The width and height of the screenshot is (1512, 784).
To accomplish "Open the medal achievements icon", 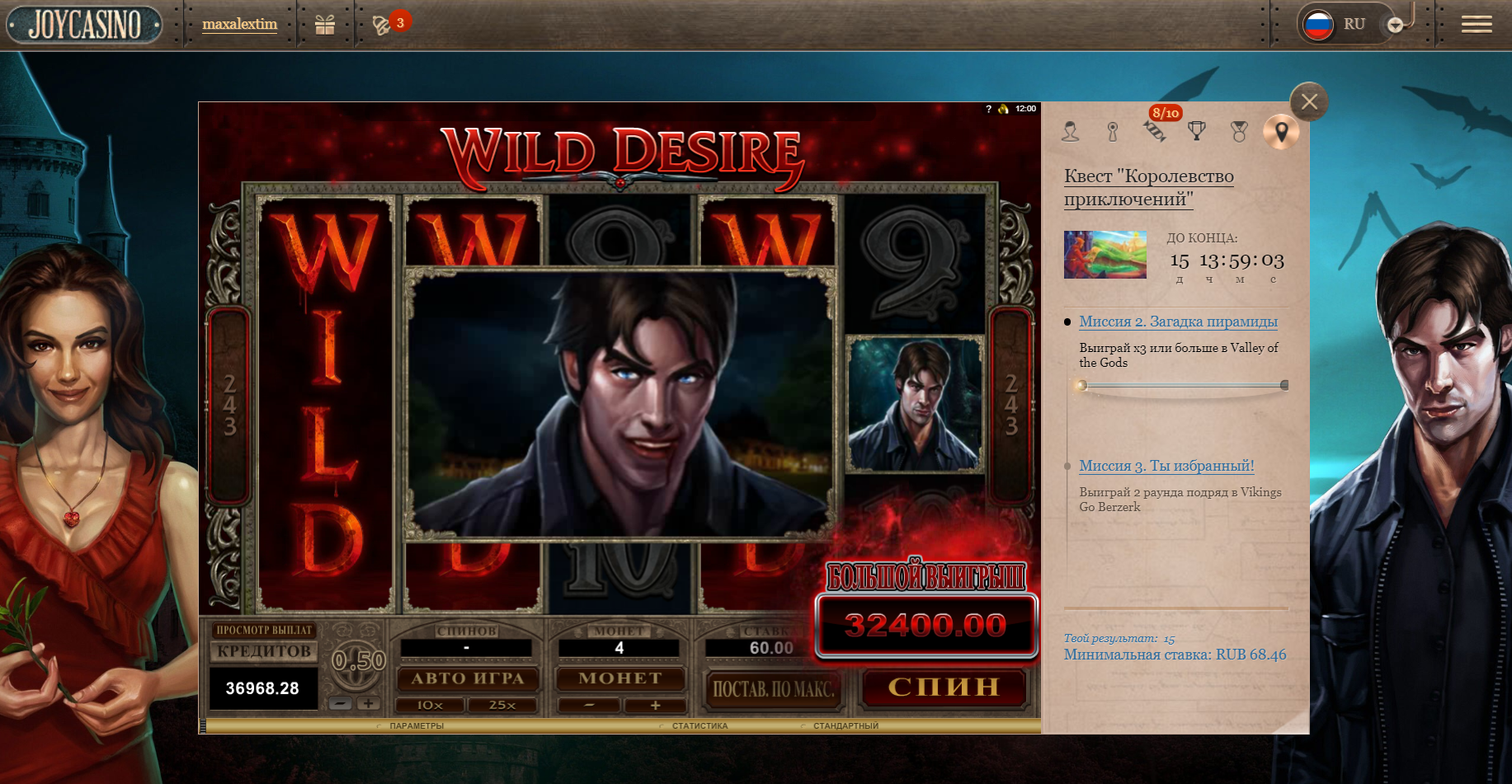I will [1239, 131].
